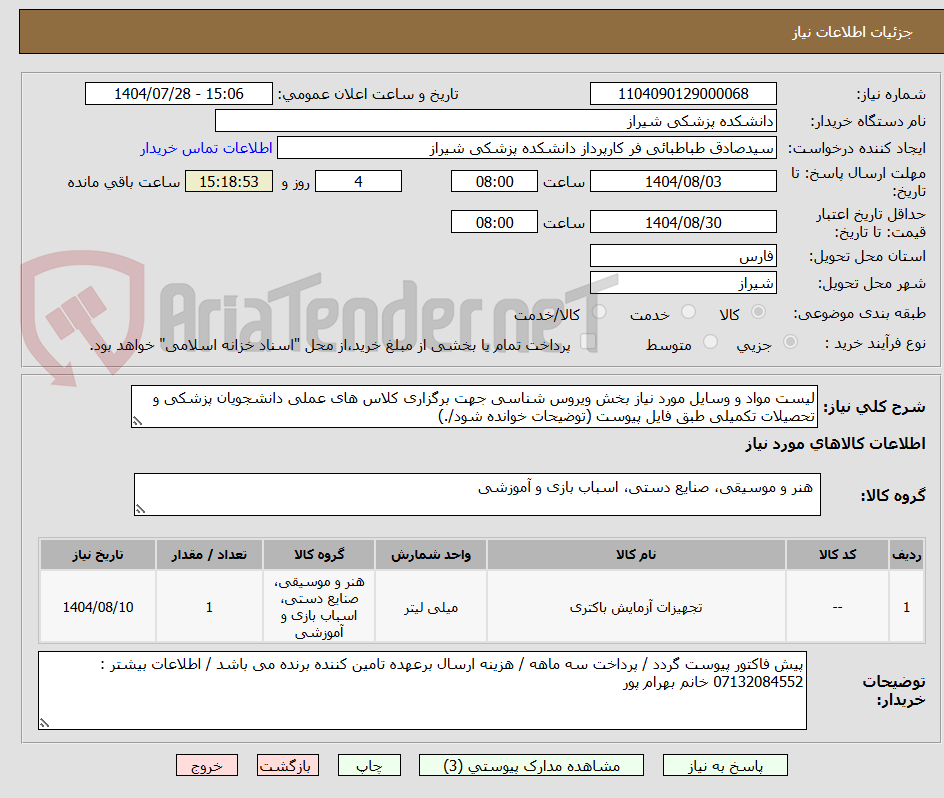The height and width of the screenshot is (798, 944).
Task: Select the متوسط purchase process option
Action: coord(711,342)
